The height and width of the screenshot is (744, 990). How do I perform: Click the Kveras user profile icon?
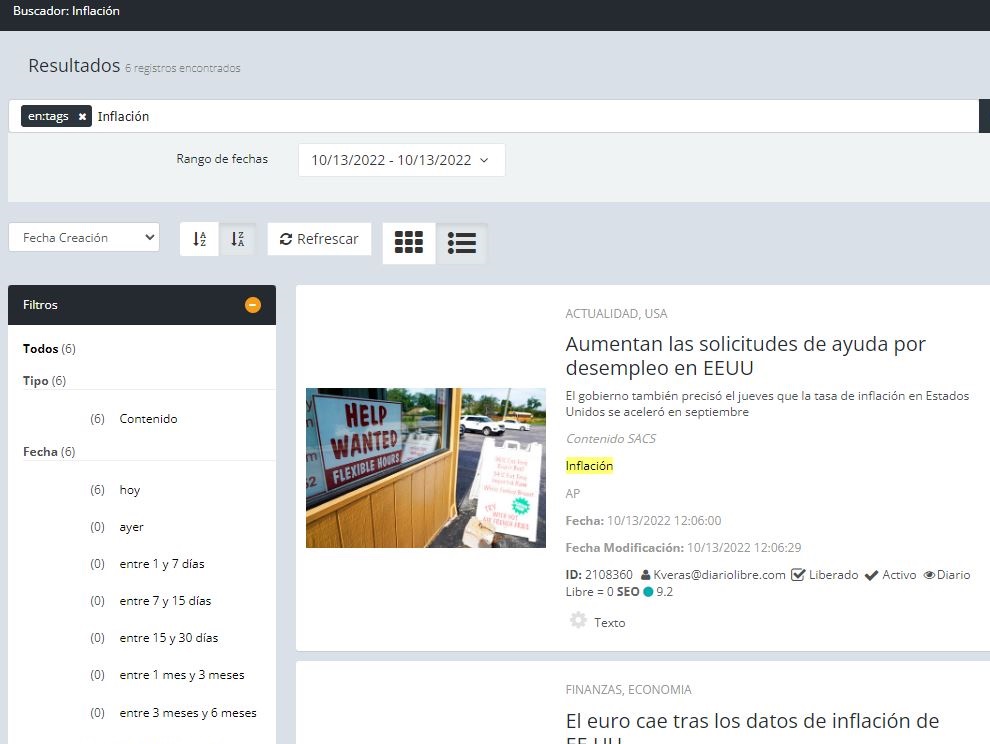click(x=650, y=574)
